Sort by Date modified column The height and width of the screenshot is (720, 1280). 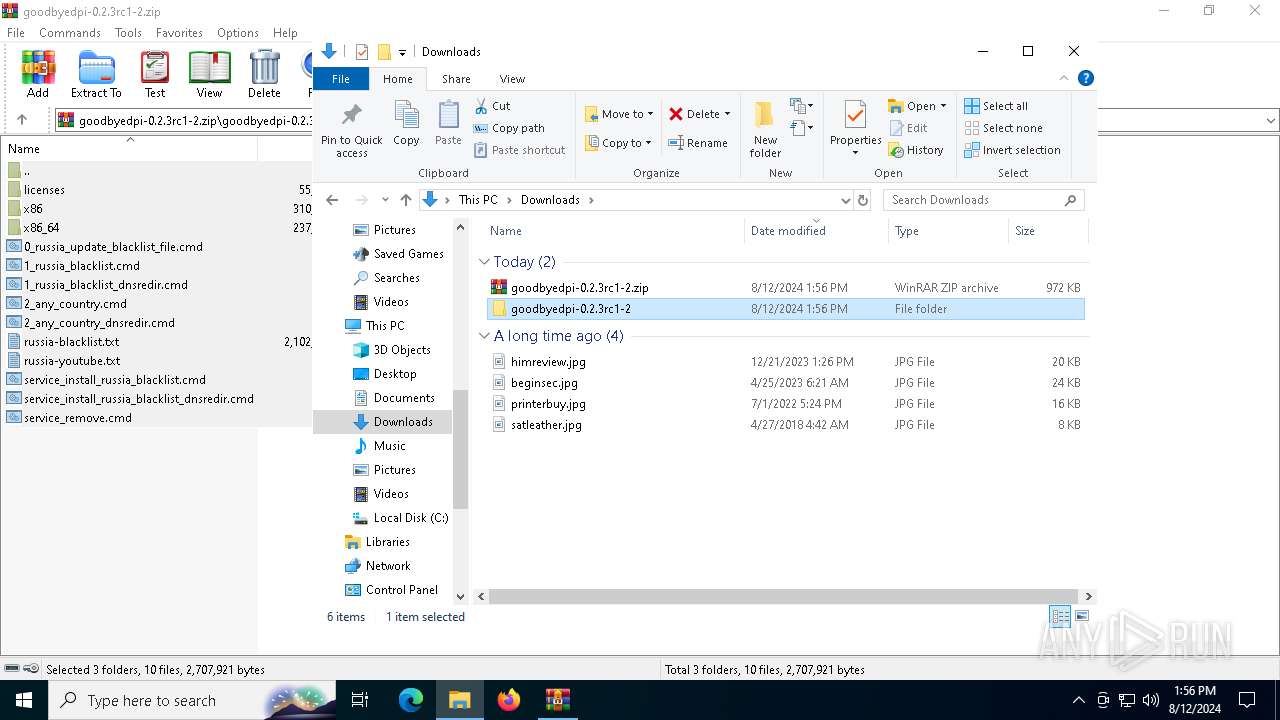[x=817, y=231]
